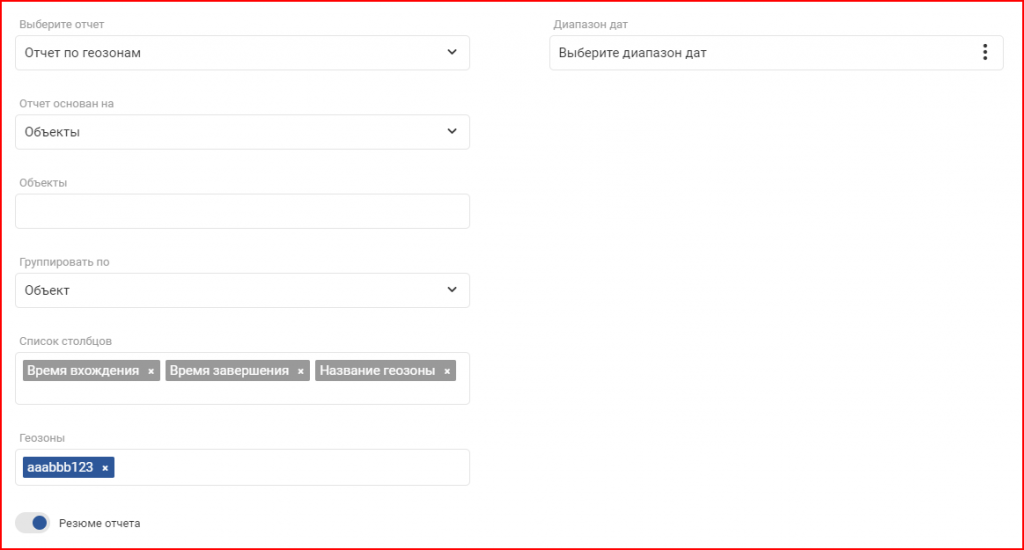Click the Резюме отчета label text
The height and width of the screenshot is (550, 1024).
coord(99,523)
